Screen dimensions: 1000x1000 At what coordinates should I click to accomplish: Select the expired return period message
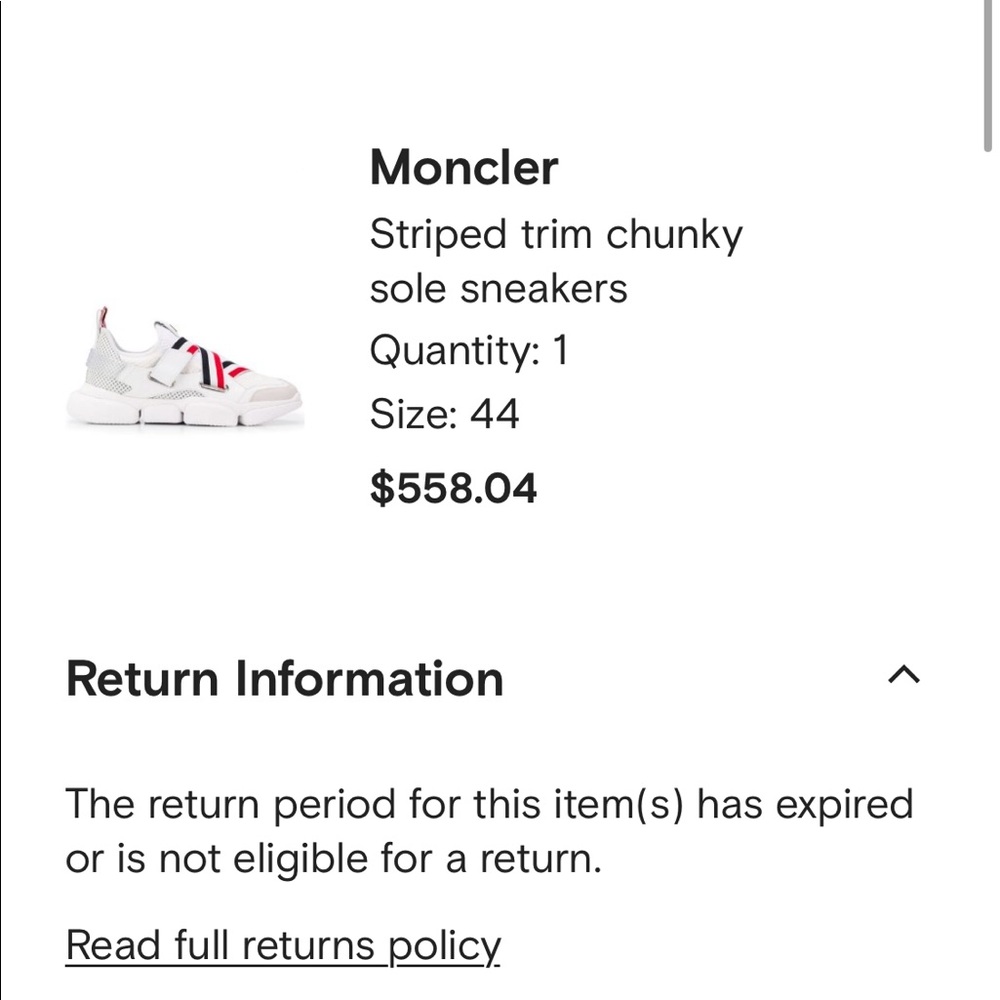(490, 828)
